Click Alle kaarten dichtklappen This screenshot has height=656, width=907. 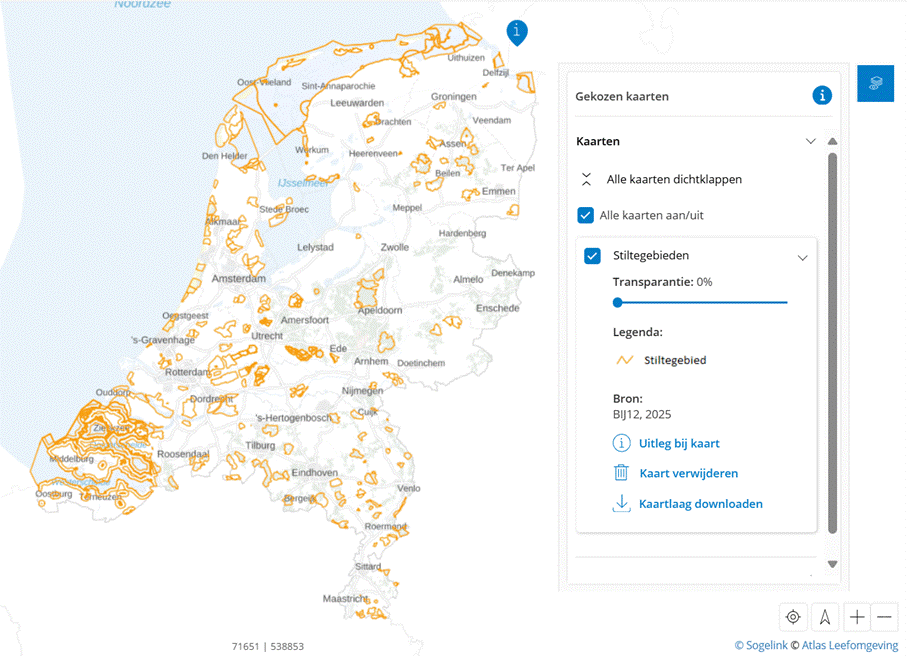pos(673,180)
